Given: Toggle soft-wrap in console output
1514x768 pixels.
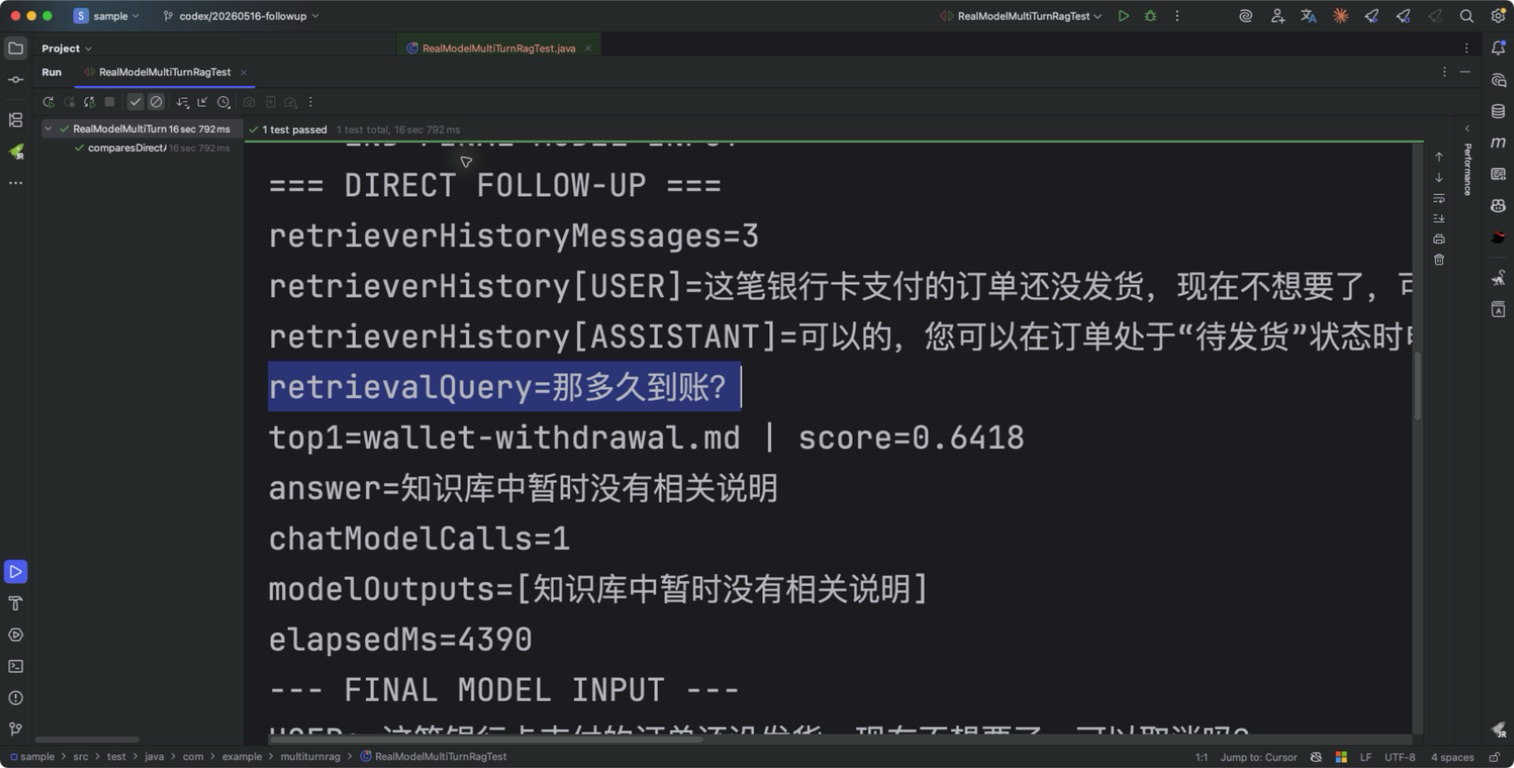Looking at the screenshot, I should point(1439,198).
